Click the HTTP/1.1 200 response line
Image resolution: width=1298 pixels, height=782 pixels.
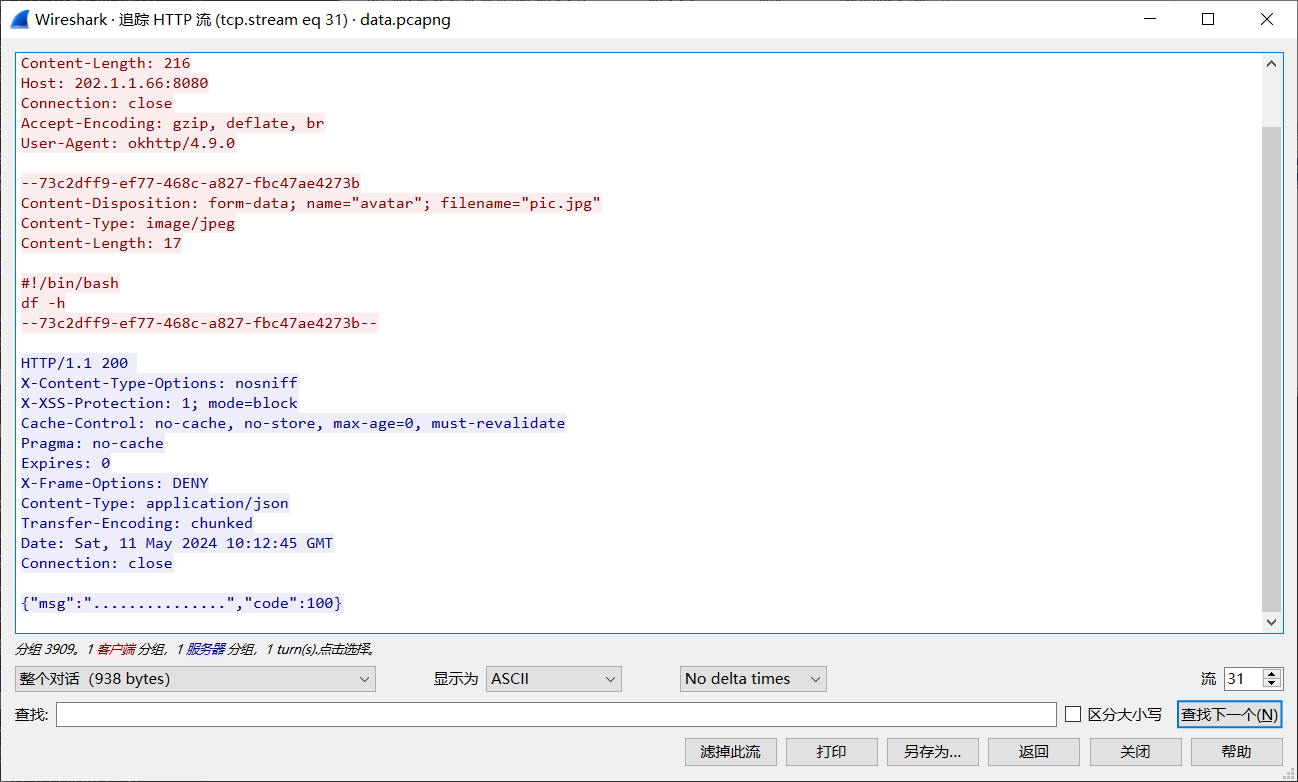click(79, 363)
